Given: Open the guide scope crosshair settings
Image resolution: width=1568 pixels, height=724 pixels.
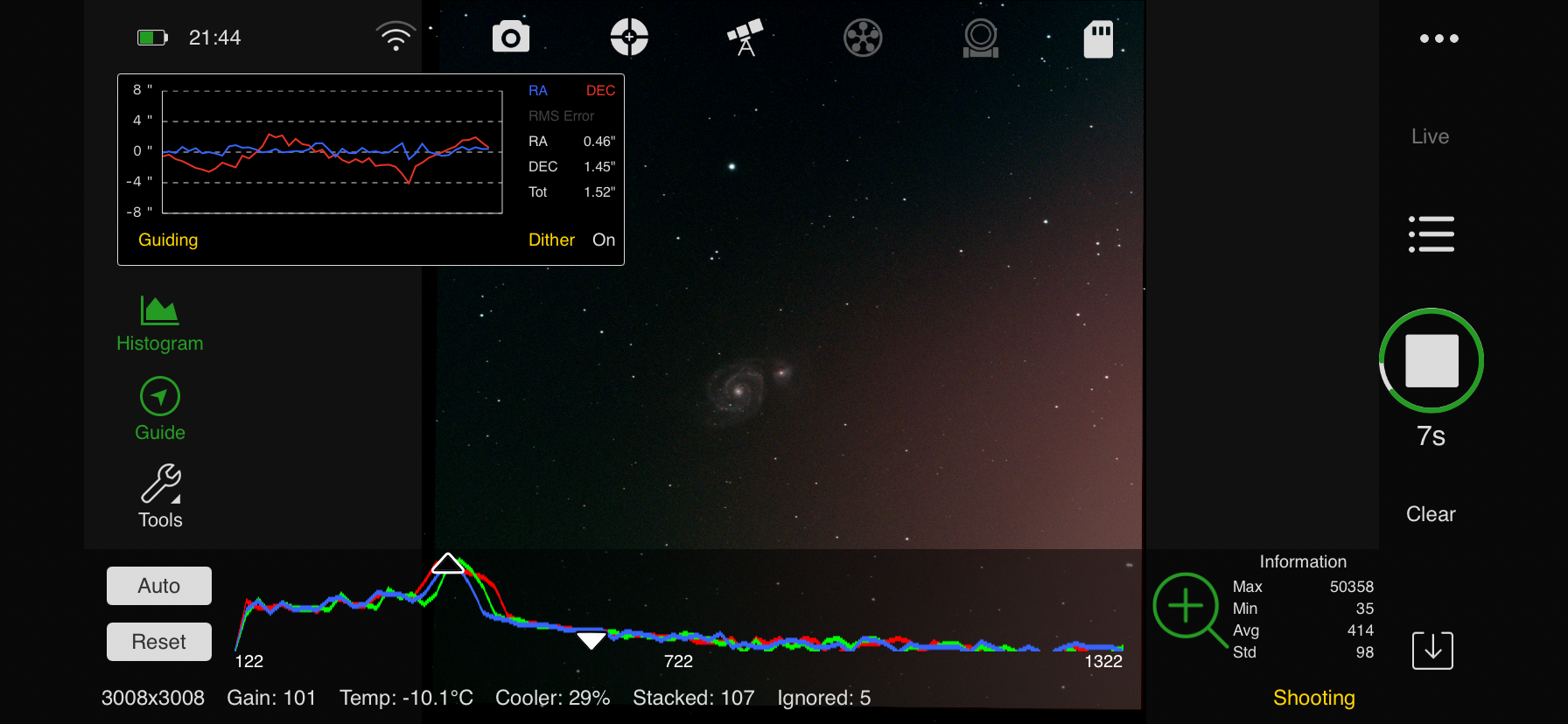Looking at the screenshot, I should coord(629,38).
